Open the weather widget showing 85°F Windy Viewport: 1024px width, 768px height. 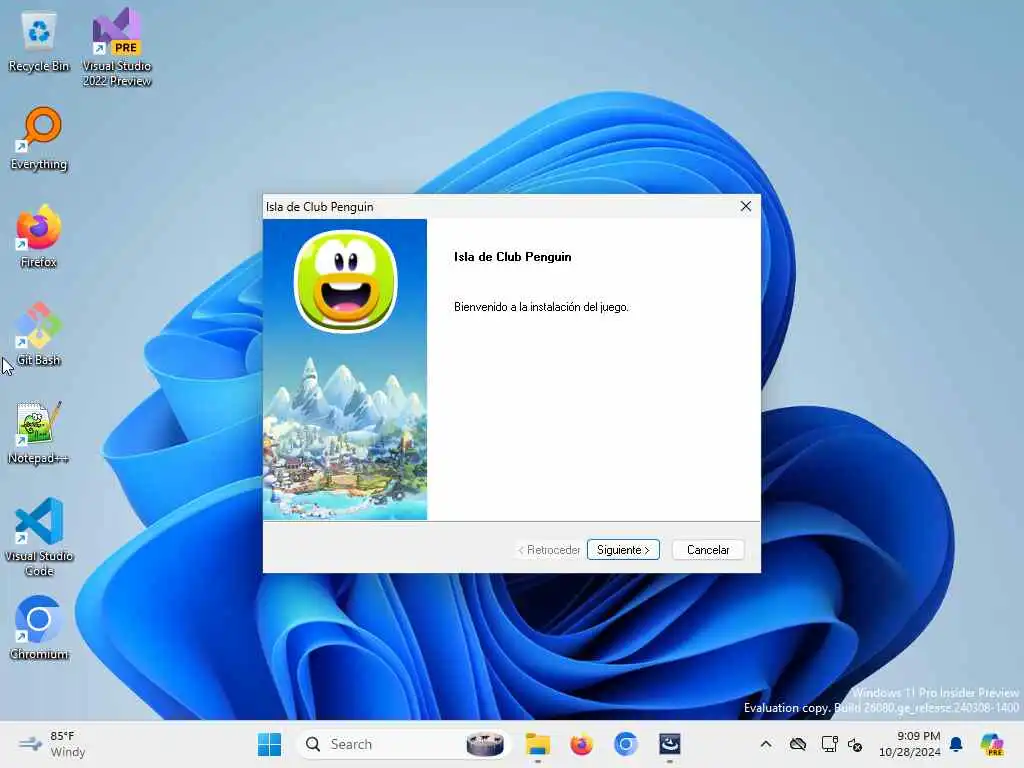[52, 744]
